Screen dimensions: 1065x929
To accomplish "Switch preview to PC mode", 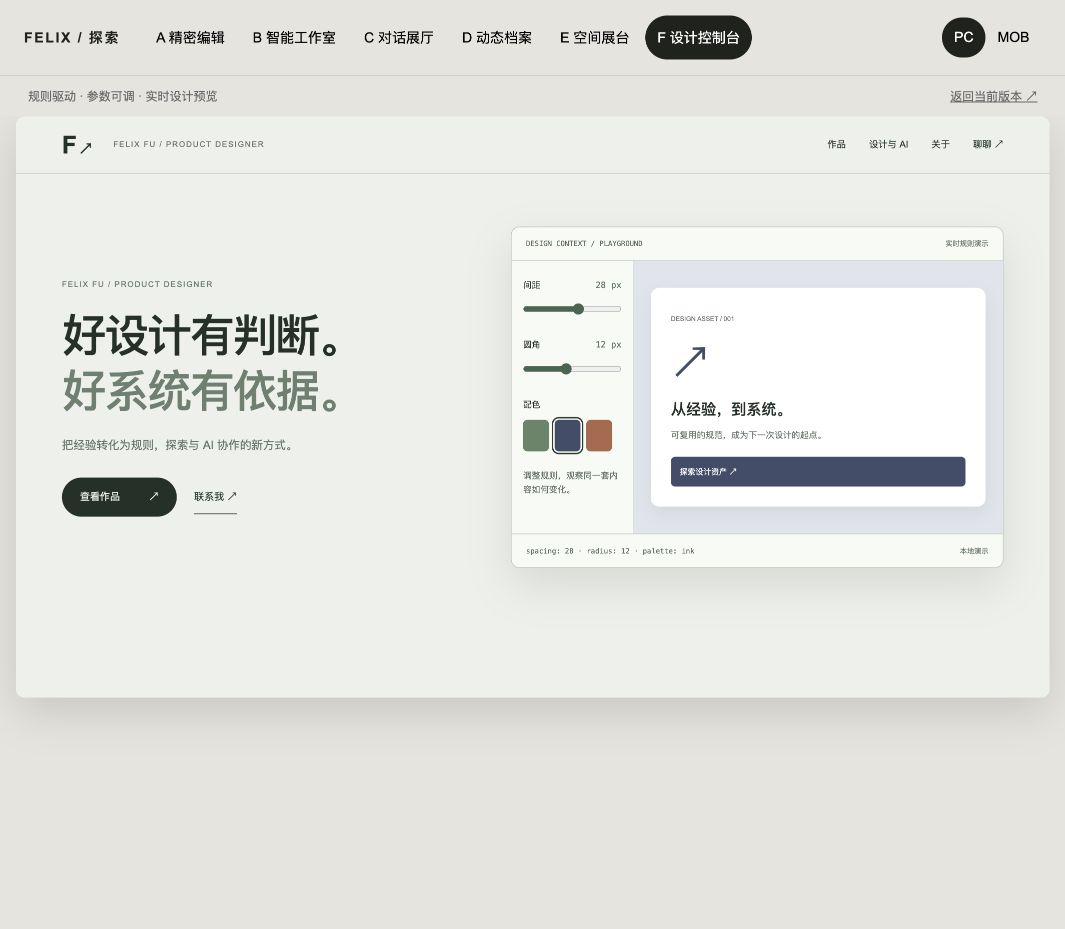I will 963,37.
